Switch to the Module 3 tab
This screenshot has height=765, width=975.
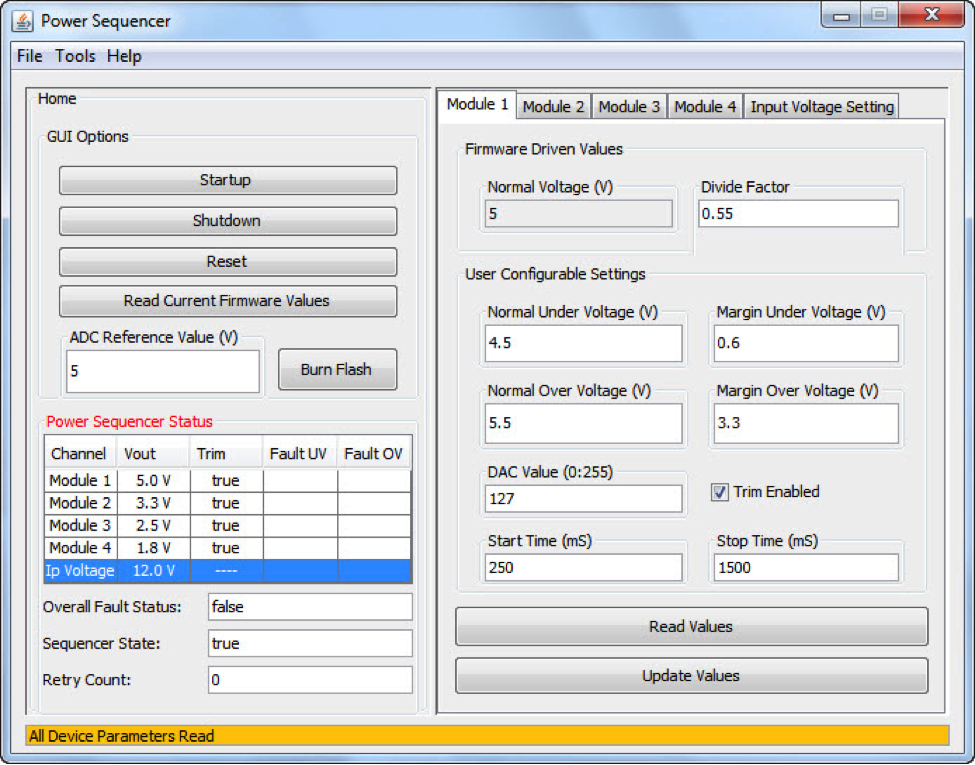tap(629, 106)
